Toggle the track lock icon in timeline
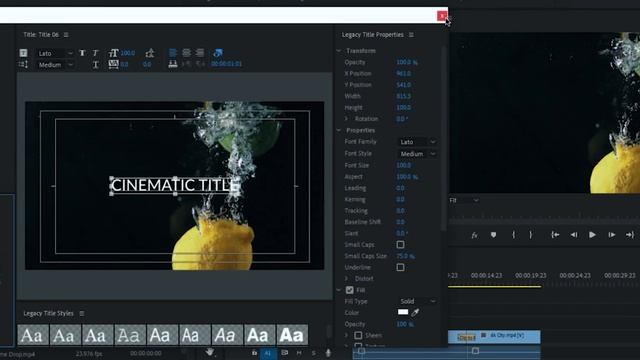Image resolution: width=640 pixels, height=360 pixels. coord(254,353)
